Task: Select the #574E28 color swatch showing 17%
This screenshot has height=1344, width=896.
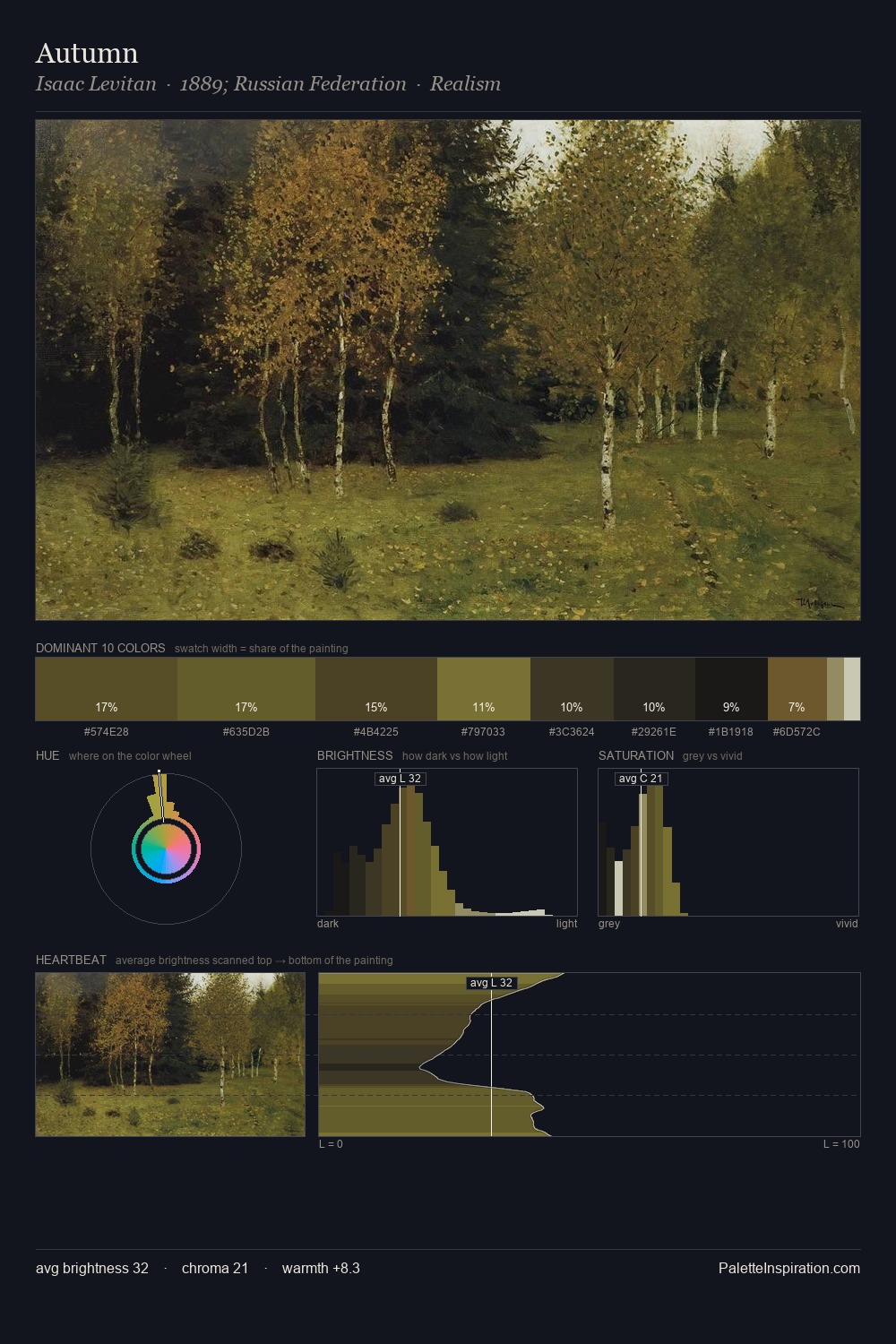Action: click(107, 689)
